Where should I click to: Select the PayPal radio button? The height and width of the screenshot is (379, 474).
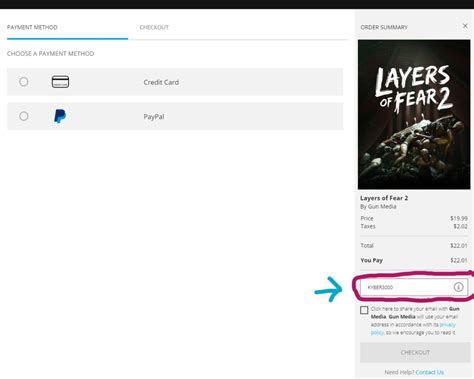(24, 116)
